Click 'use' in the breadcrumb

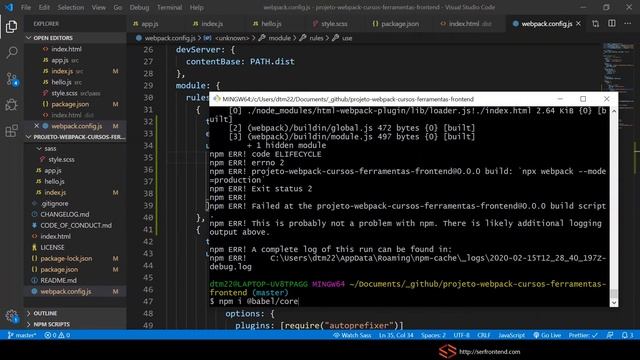point(347,38)
